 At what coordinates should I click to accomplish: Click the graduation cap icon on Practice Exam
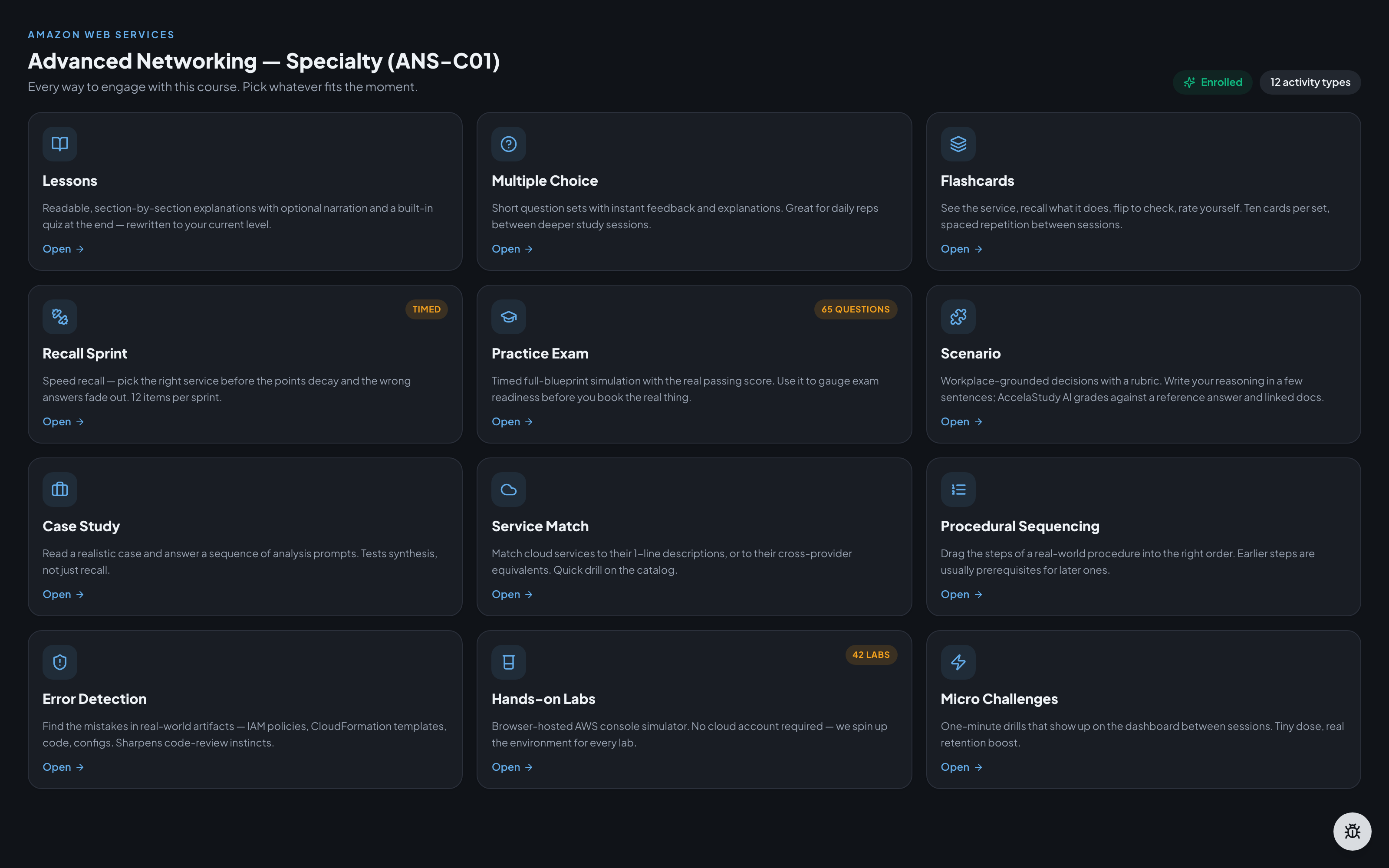coord(509,316)
